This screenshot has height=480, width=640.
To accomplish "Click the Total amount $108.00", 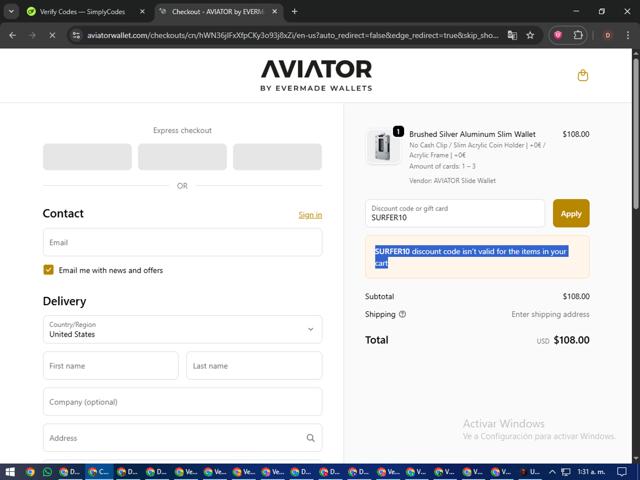I will [x=571, y=340].
